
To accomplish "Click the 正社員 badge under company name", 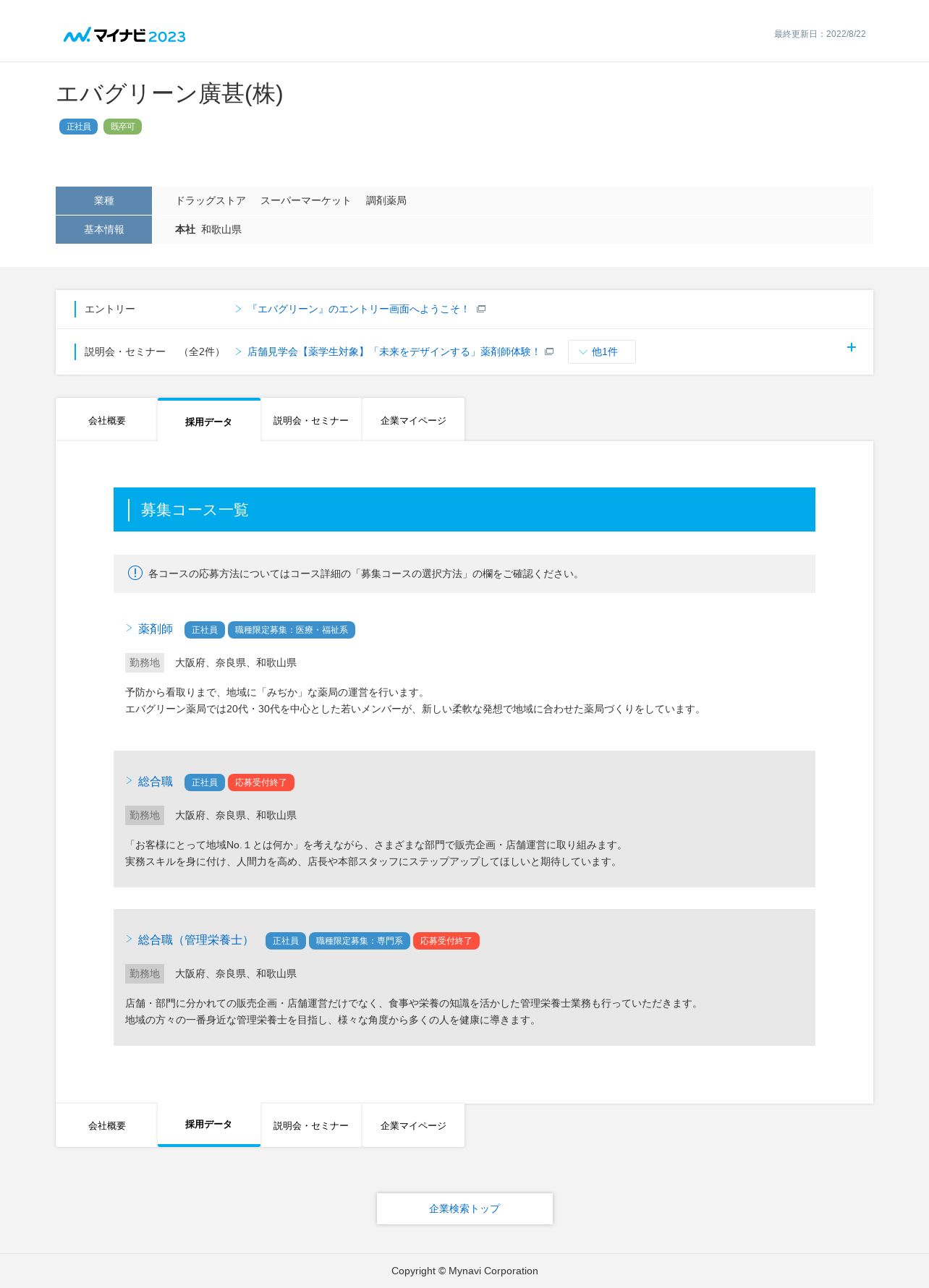I will tap(78, 127).
